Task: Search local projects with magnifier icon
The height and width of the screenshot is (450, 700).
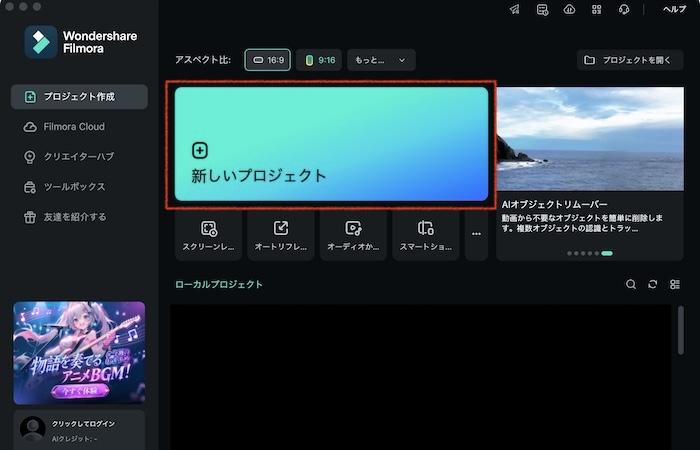Action: pyautogui.click(x=631, y=285)
